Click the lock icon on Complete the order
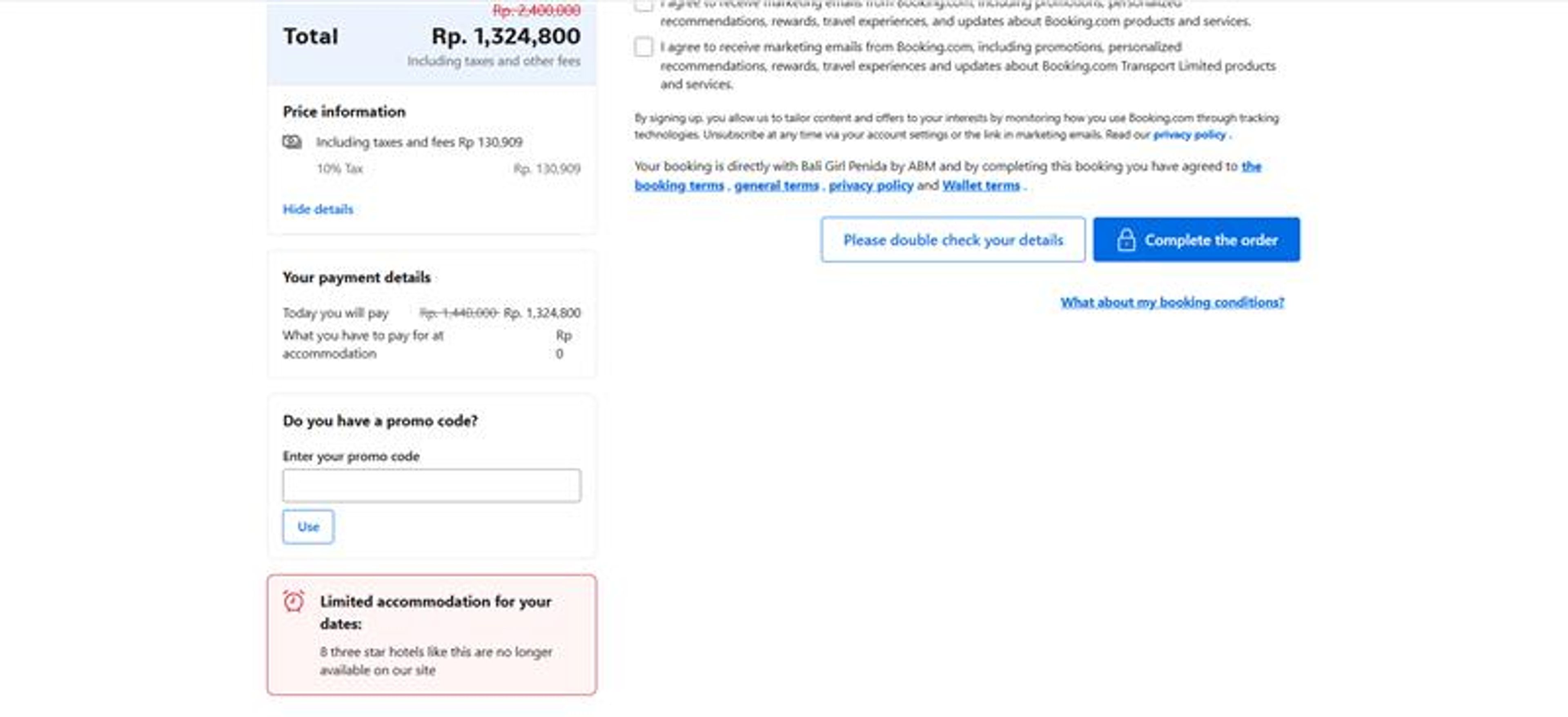 click(1127, 240)
